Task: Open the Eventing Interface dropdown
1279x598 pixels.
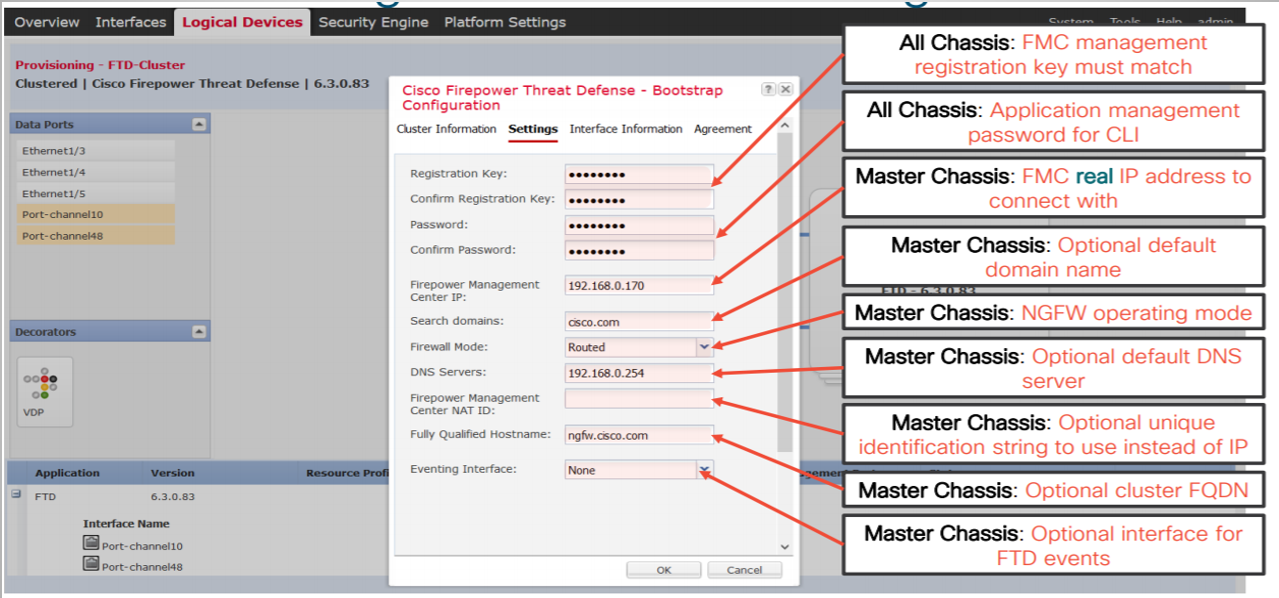Action: tap(704, 469)
